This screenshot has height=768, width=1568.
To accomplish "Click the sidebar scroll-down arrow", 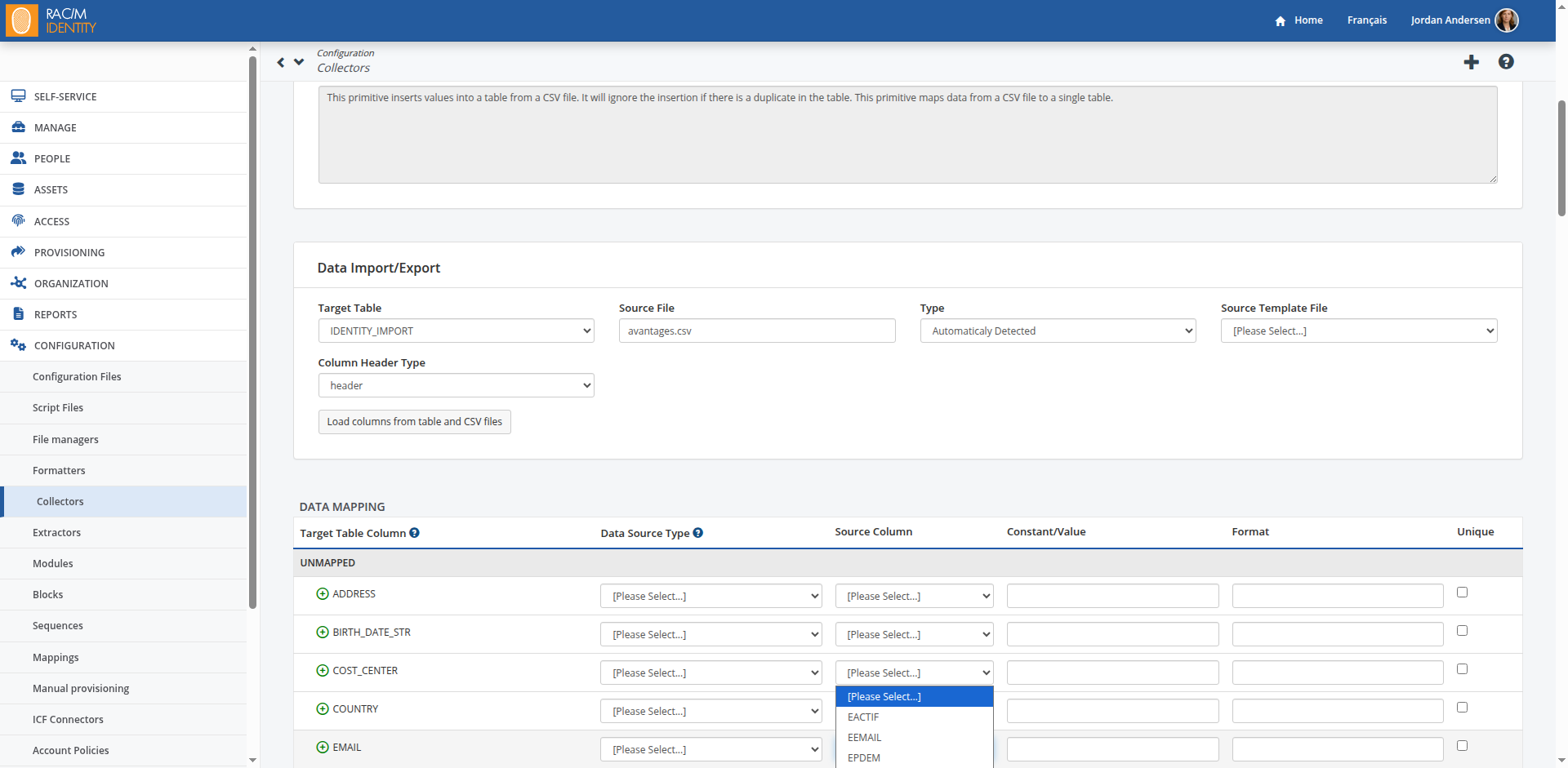I will [x=252, y=760].
